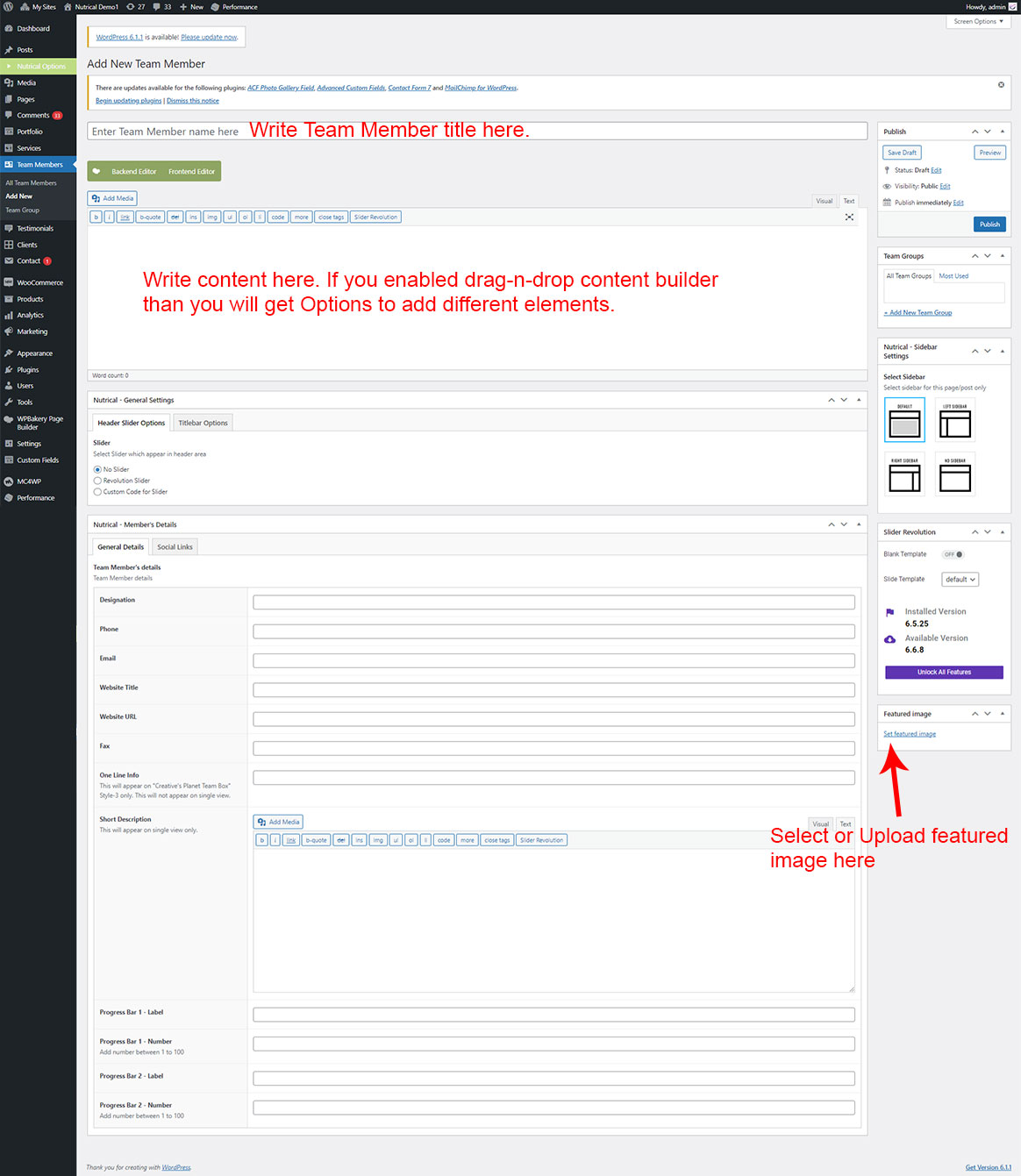Click the blue Publish button

(989, 225)
